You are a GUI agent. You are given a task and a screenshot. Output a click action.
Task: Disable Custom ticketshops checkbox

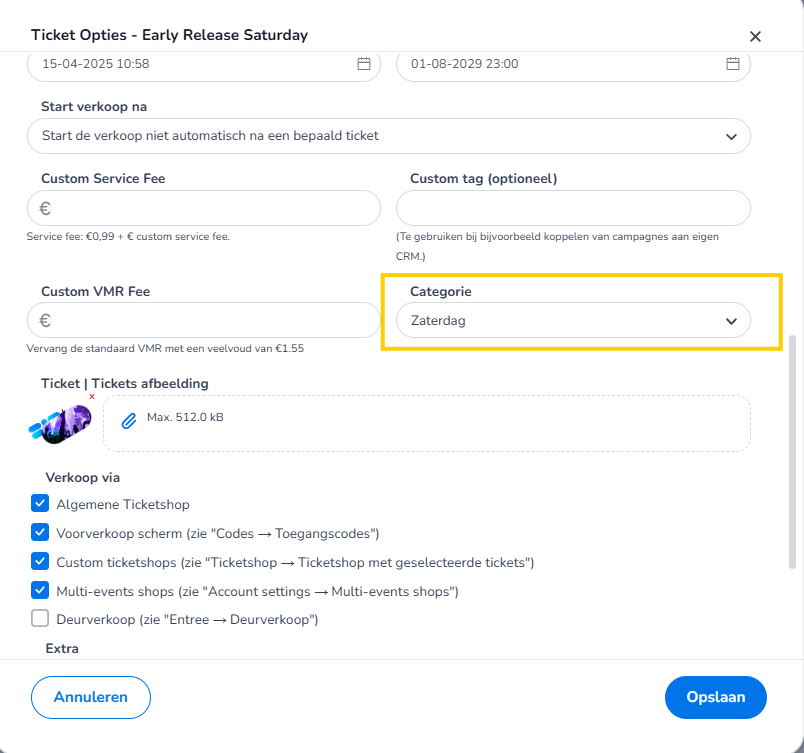(x=40, y=562)
